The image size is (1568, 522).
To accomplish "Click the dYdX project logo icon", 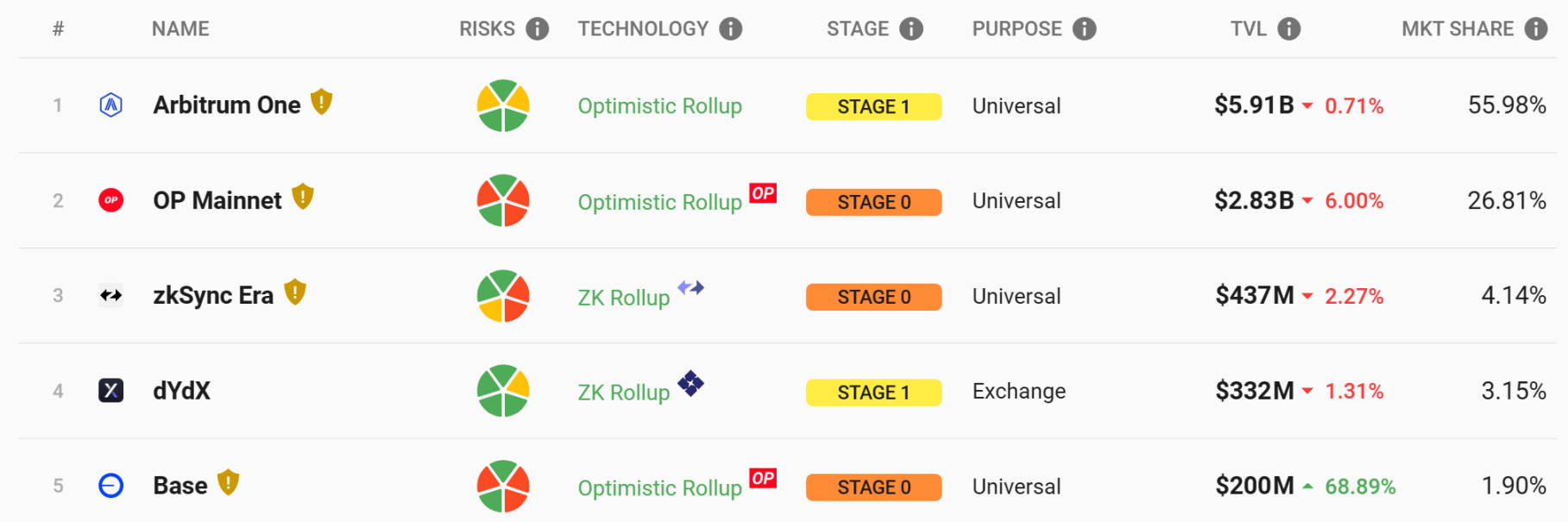I will tap(111, 391).
